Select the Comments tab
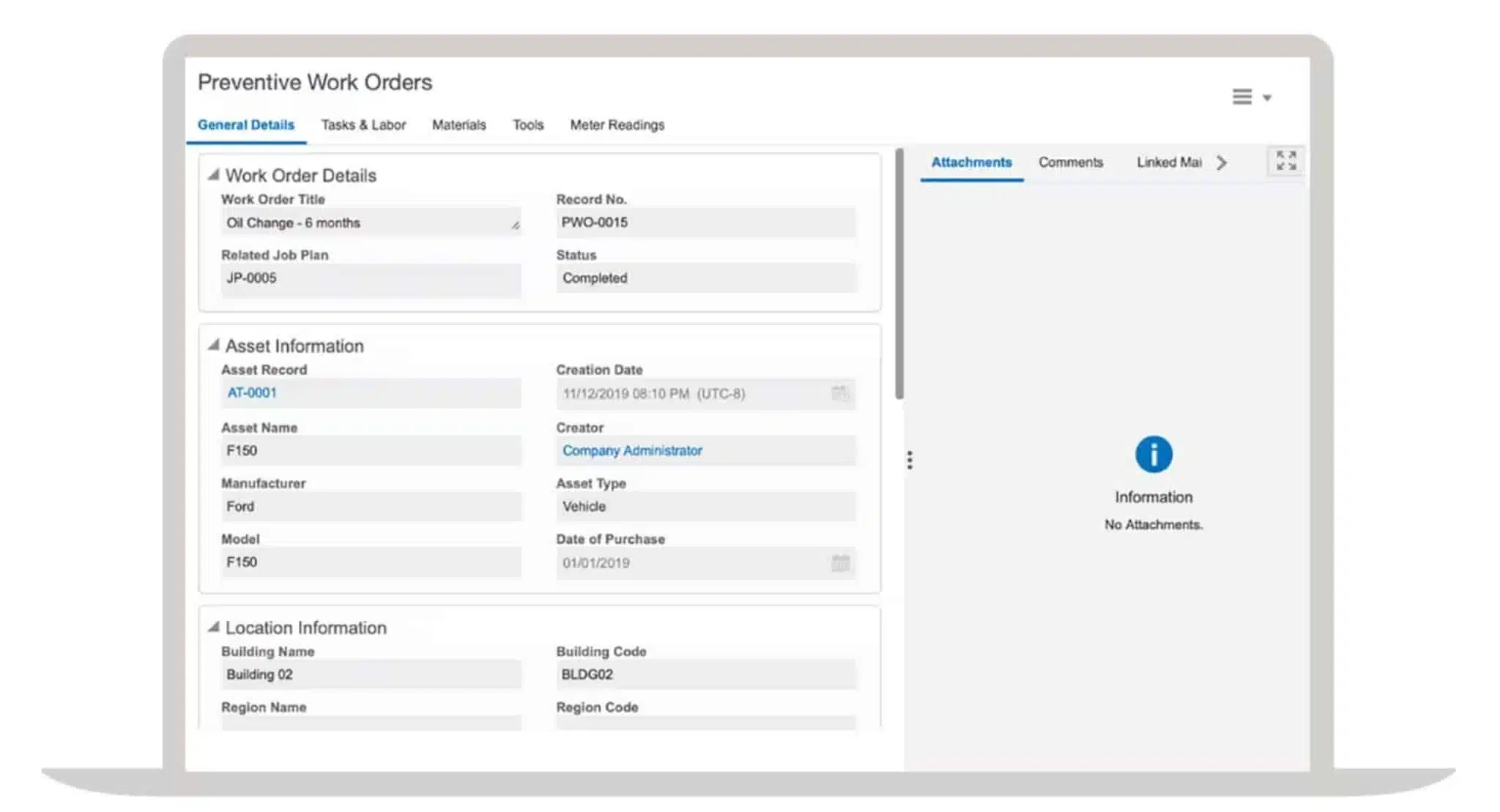The image size is (1500, 812). (x=1070, y=163)
